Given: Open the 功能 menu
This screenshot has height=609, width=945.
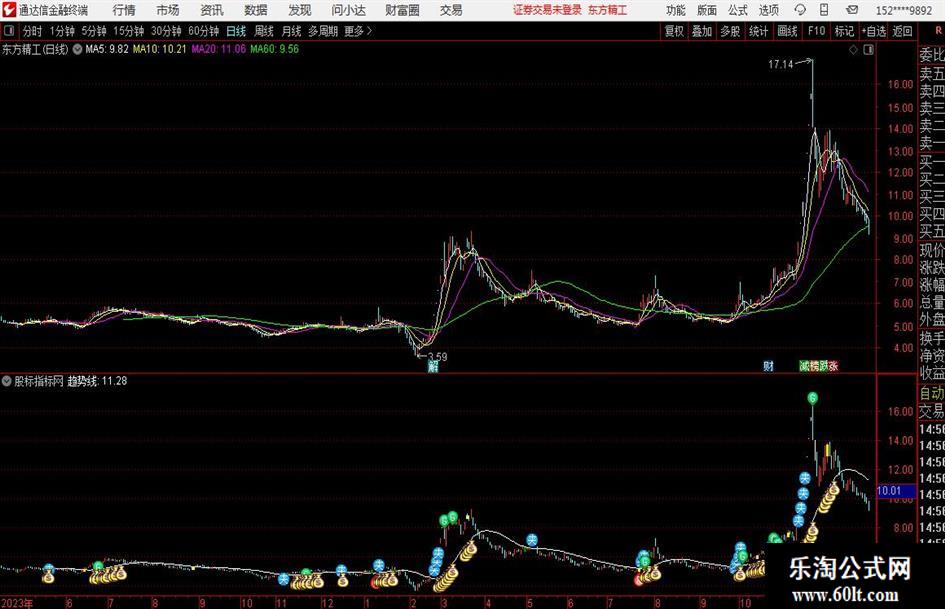Looking at the screenshot, I should pos(676,10).
